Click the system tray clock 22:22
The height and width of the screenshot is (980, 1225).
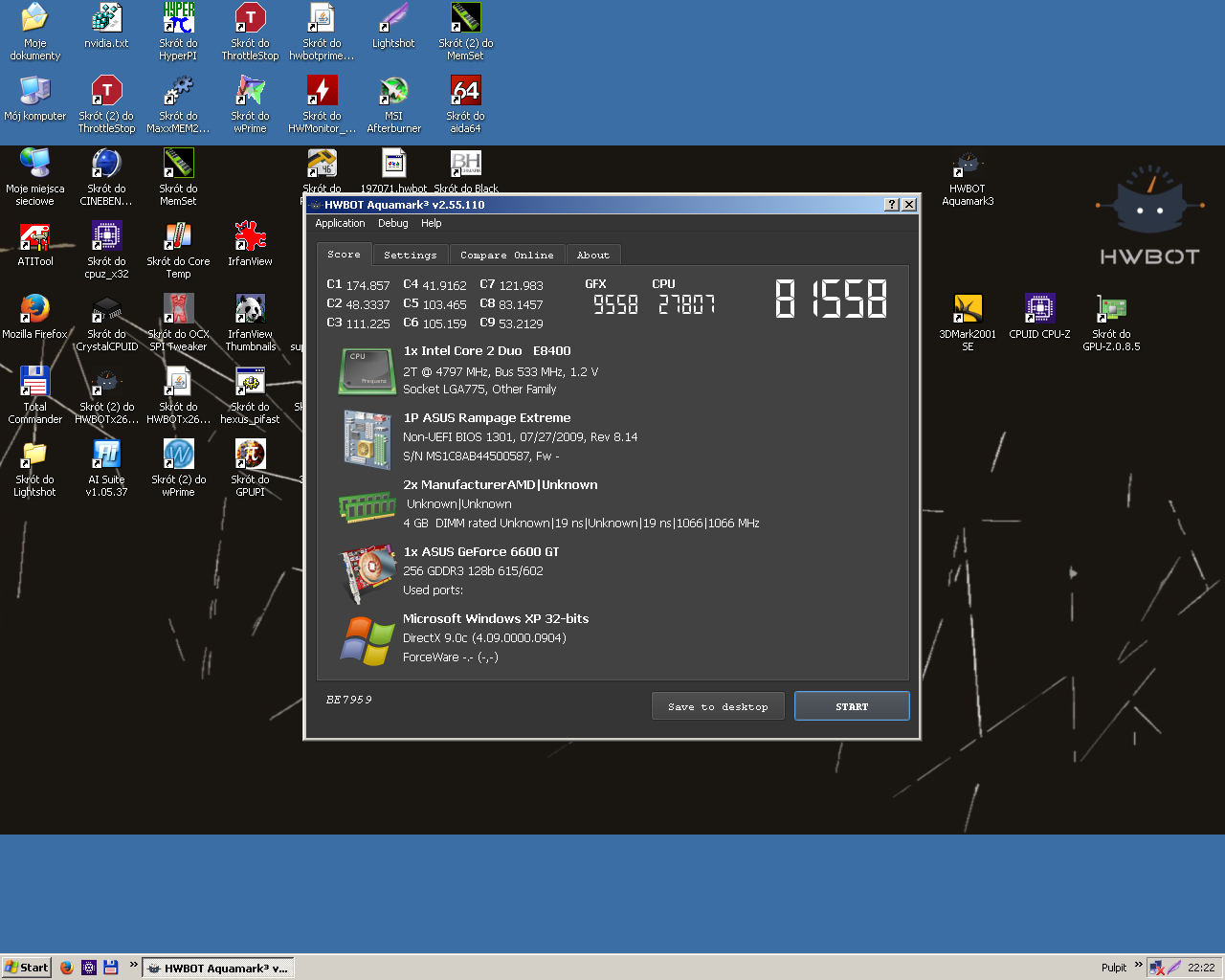(x=1201, y=968)
